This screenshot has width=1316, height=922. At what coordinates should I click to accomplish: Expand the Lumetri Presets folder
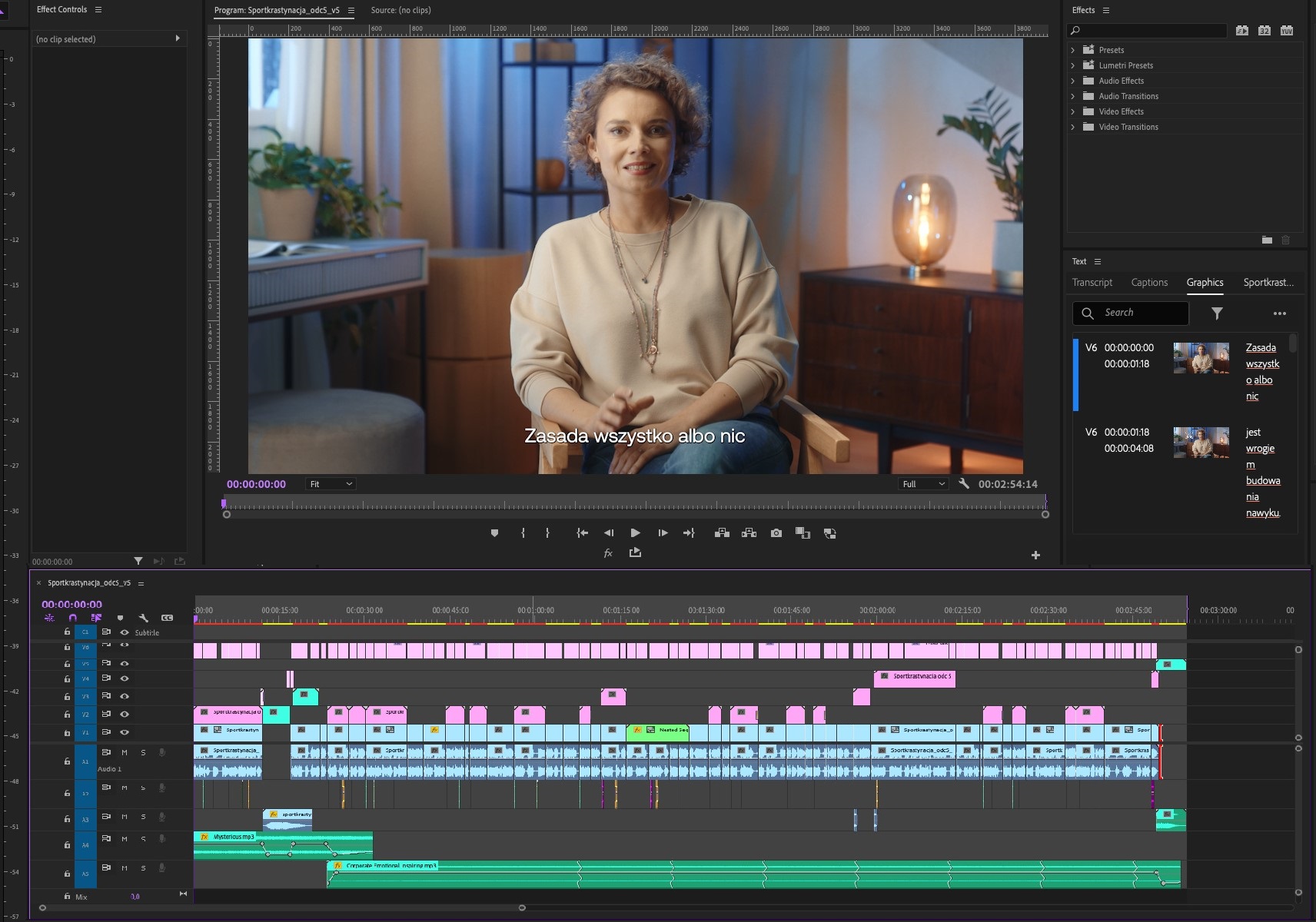tap(1073, 65)
